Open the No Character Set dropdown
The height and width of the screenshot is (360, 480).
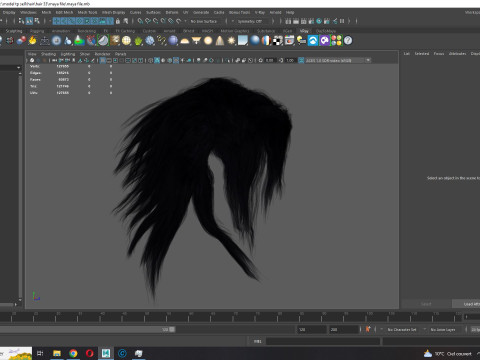point(402,329)
